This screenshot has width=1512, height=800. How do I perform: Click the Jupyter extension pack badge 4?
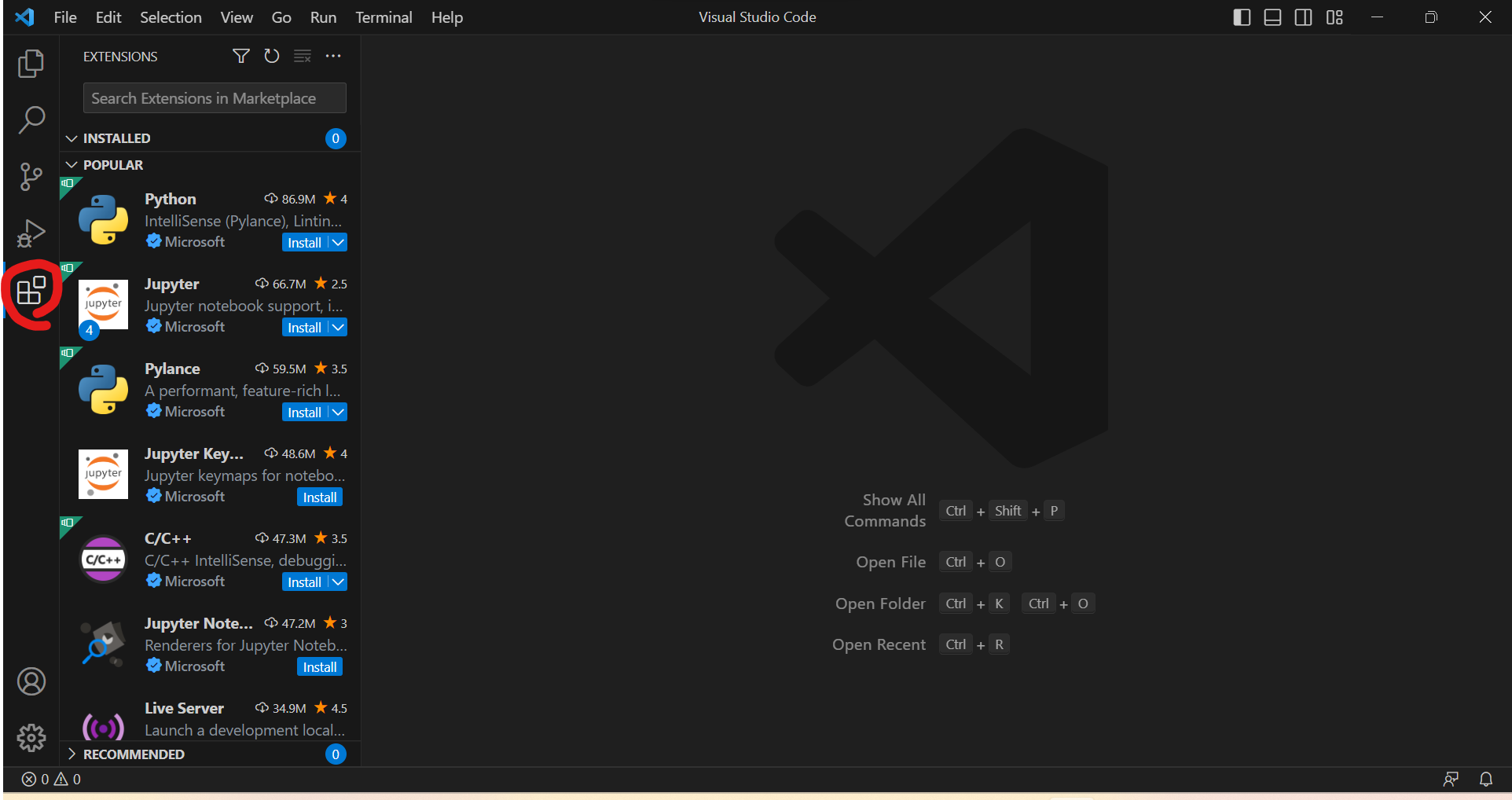pos(89,331)
